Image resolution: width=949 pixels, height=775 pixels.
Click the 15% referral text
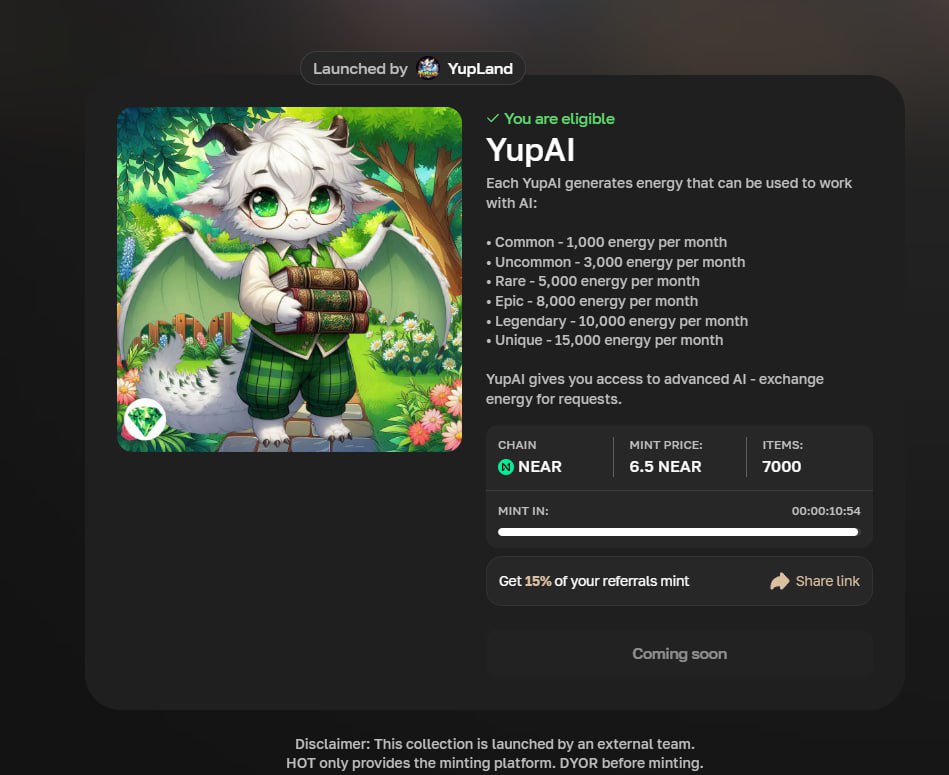click(x=537, y=581)
